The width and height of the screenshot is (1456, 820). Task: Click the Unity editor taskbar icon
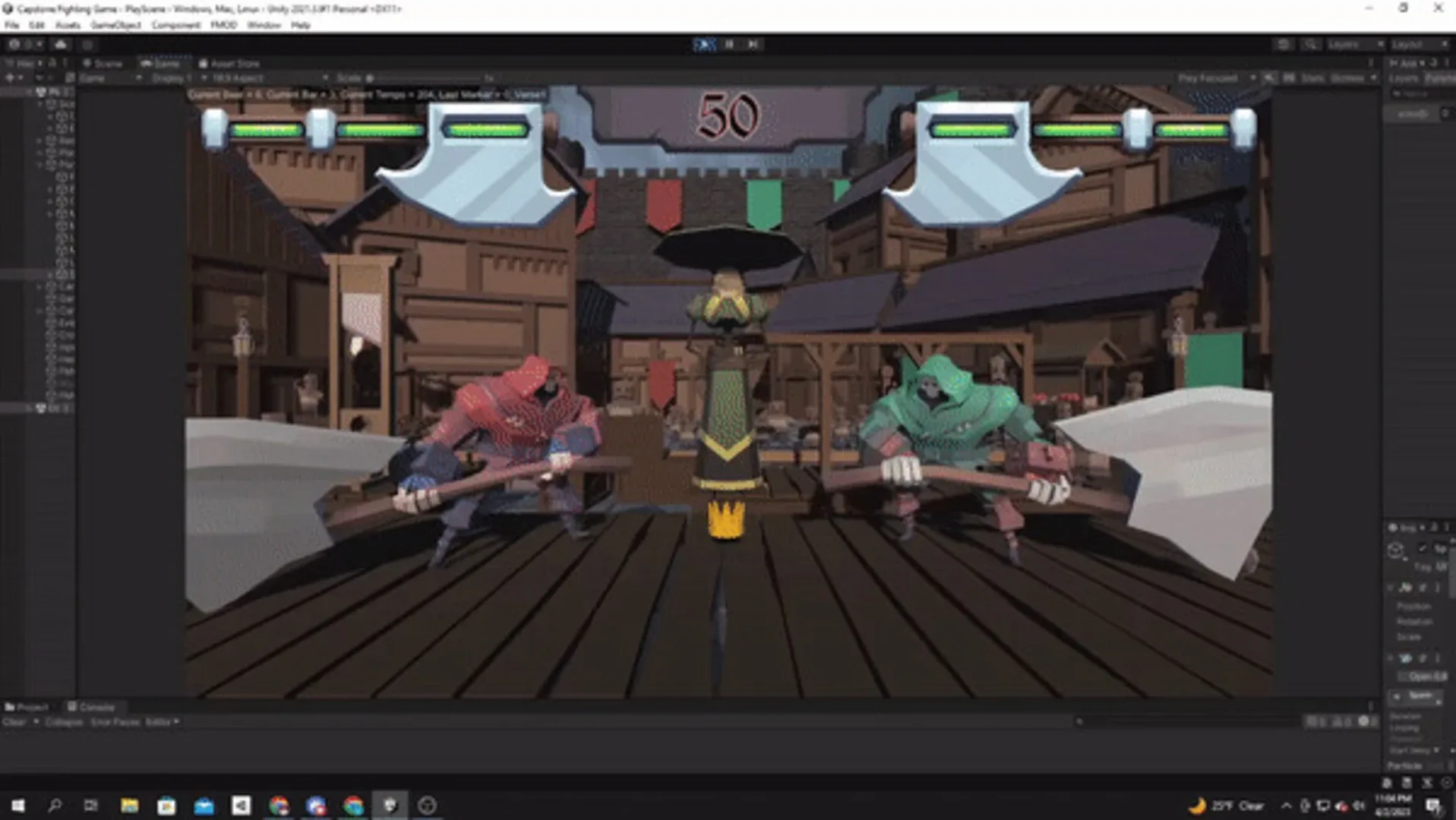coord(390,806)
